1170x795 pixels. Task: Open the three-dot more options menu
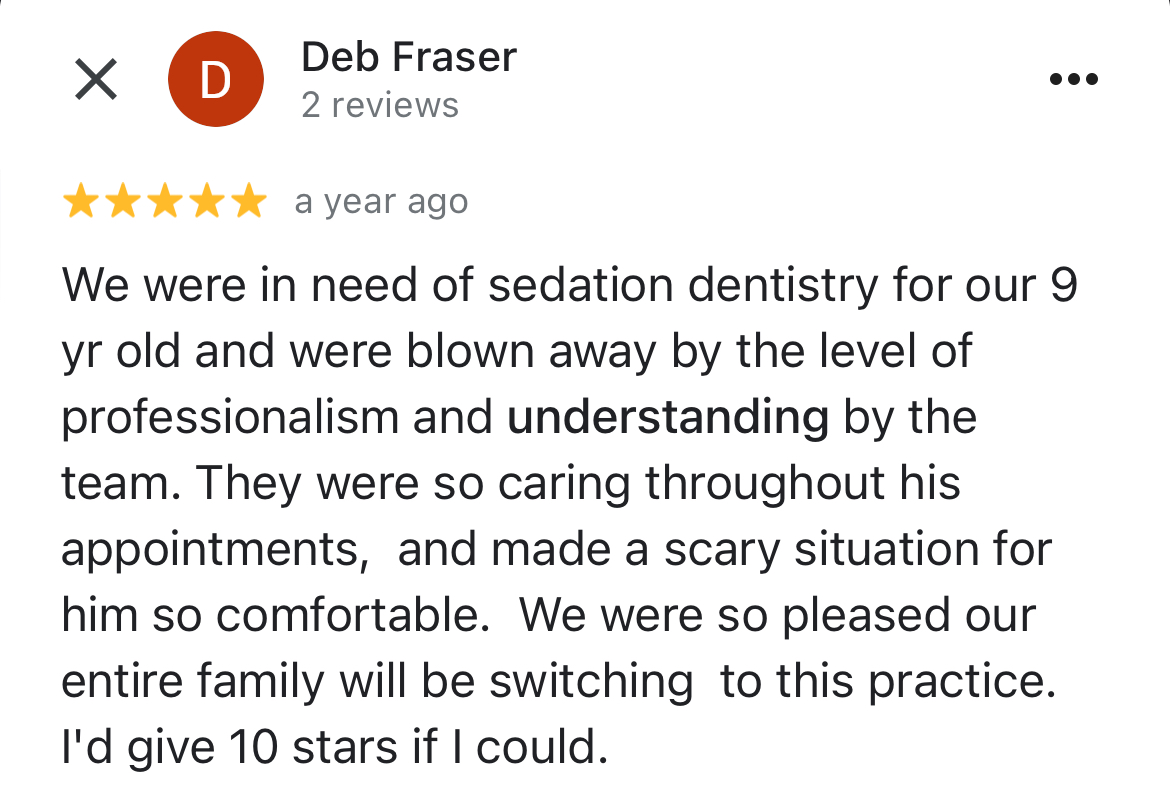[x=1074, y=79]
